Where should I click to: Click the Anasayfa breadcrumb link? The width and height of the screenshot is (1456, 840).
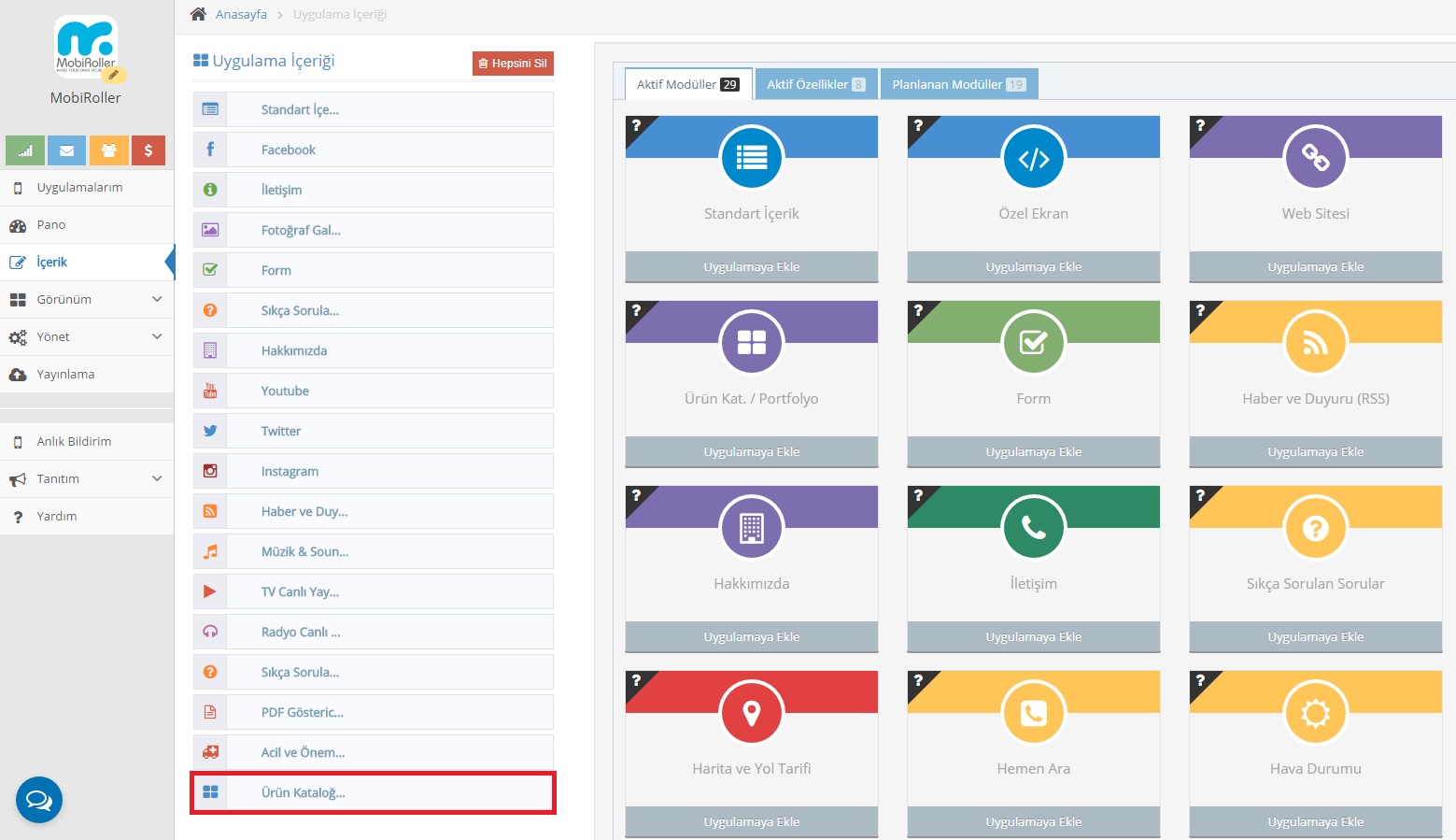pos(241,14)
